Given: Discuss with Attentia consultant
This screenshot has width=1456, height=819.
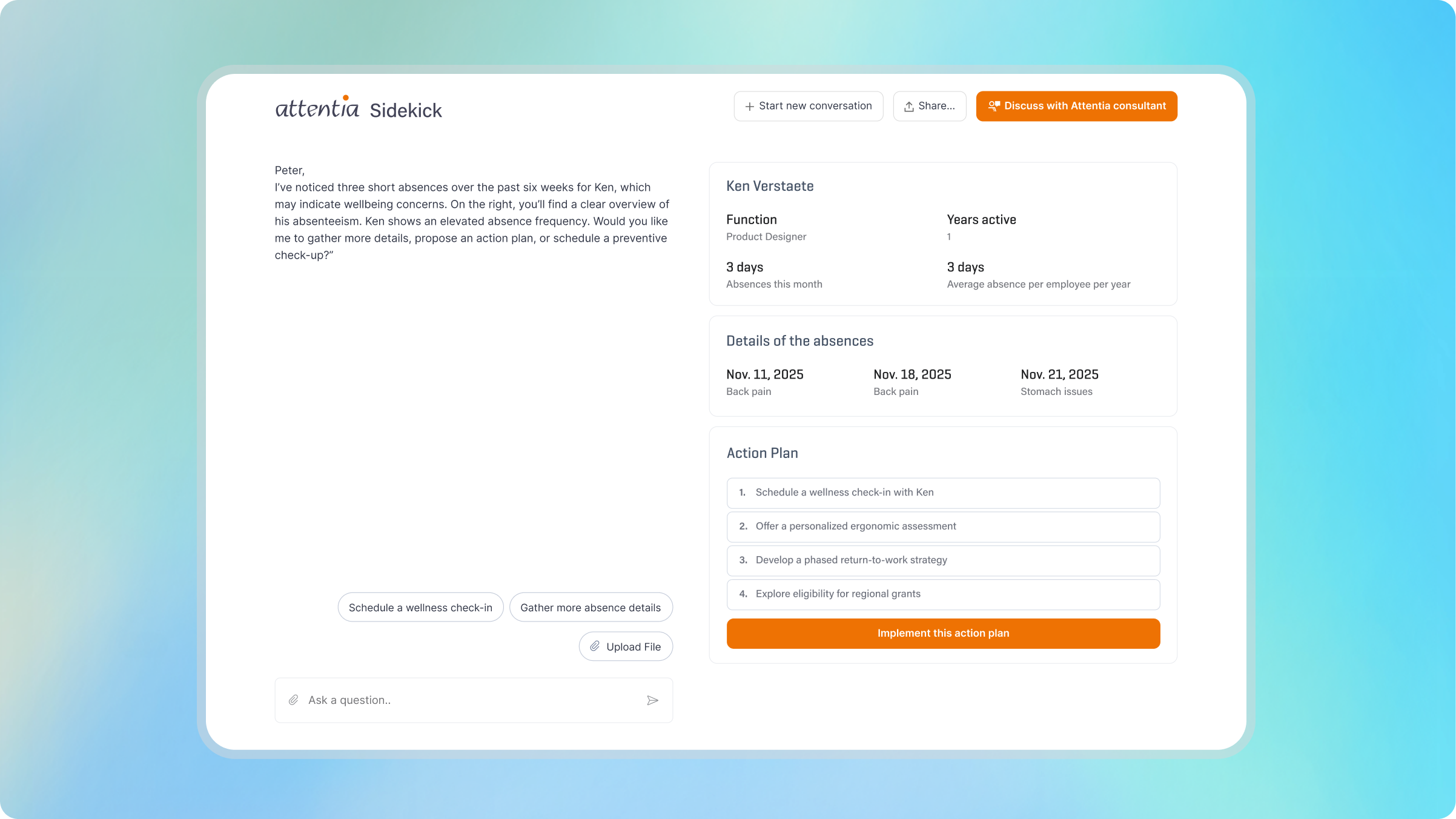Looking at the screenshot, I should pyautogui.click(x=1076, y=106).
